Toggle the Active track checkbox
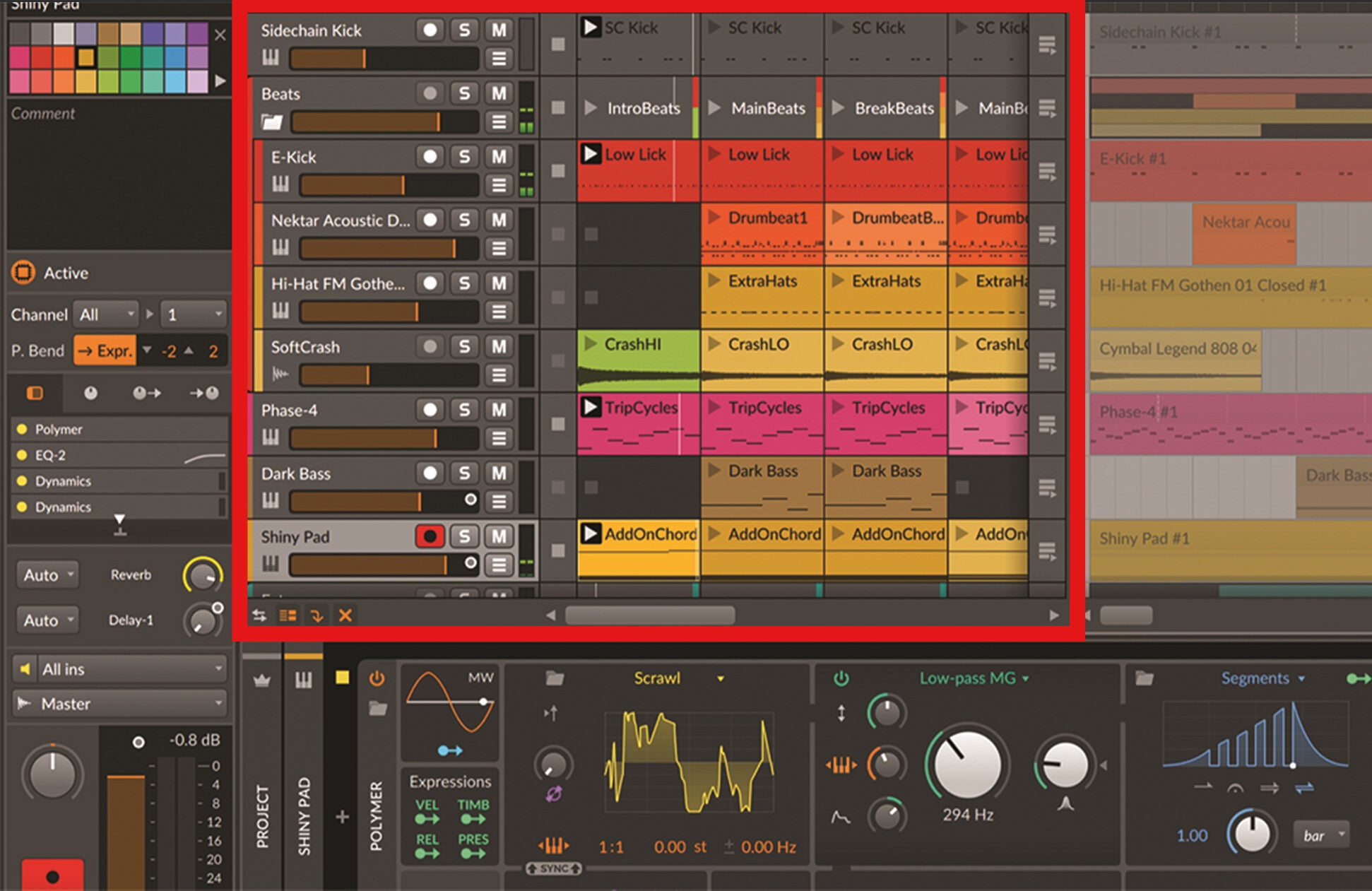 (23, 273)
